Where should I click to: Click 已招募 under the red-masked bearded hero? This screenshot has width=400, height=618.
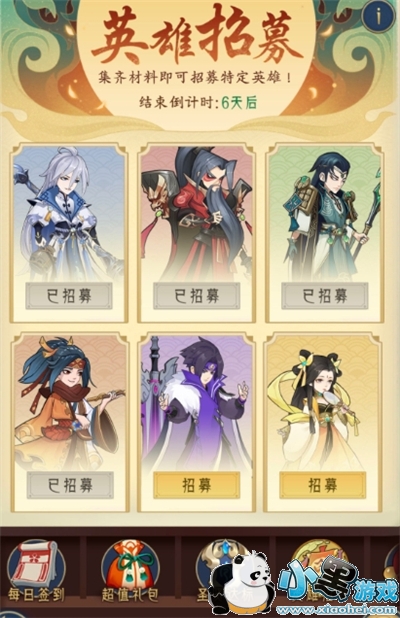(197, 296)
